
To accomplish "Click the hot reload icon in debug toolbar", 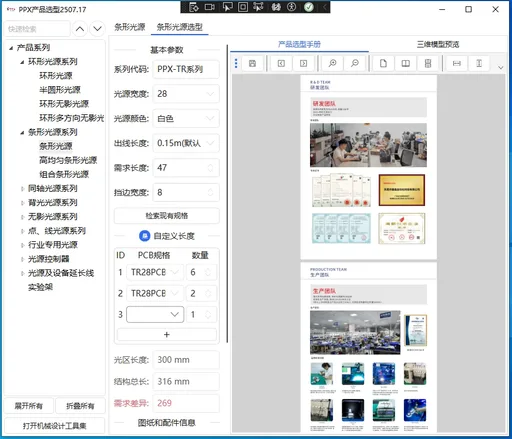I will (276, 7).
